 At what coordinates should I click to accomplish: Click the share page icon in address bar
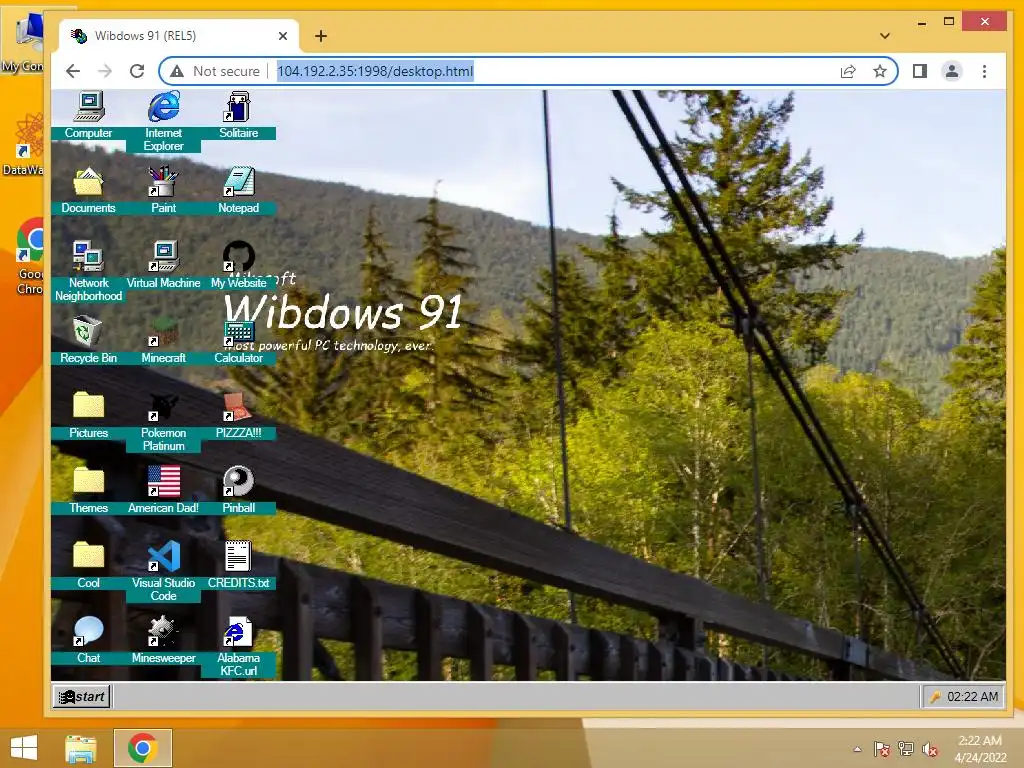(848, 71)
